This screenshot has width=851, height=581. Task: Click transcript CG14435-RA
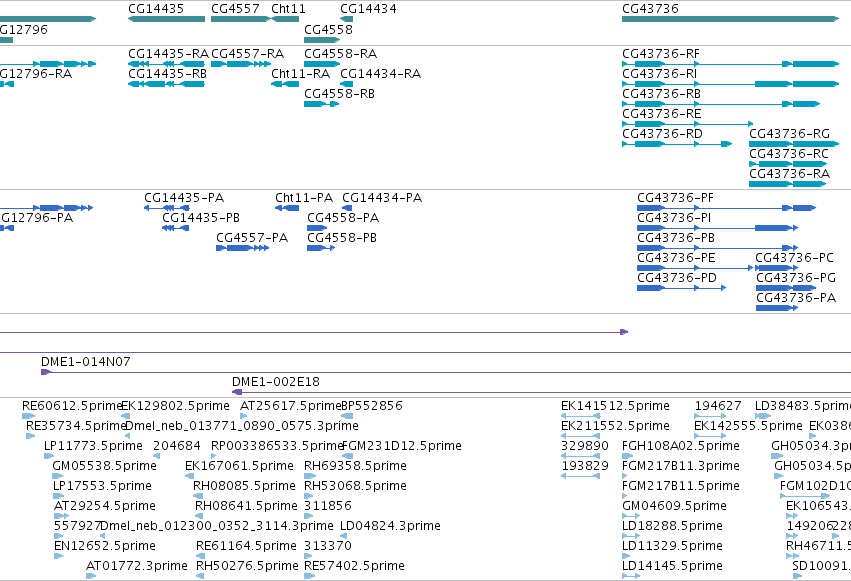click(x=168, y=54)
